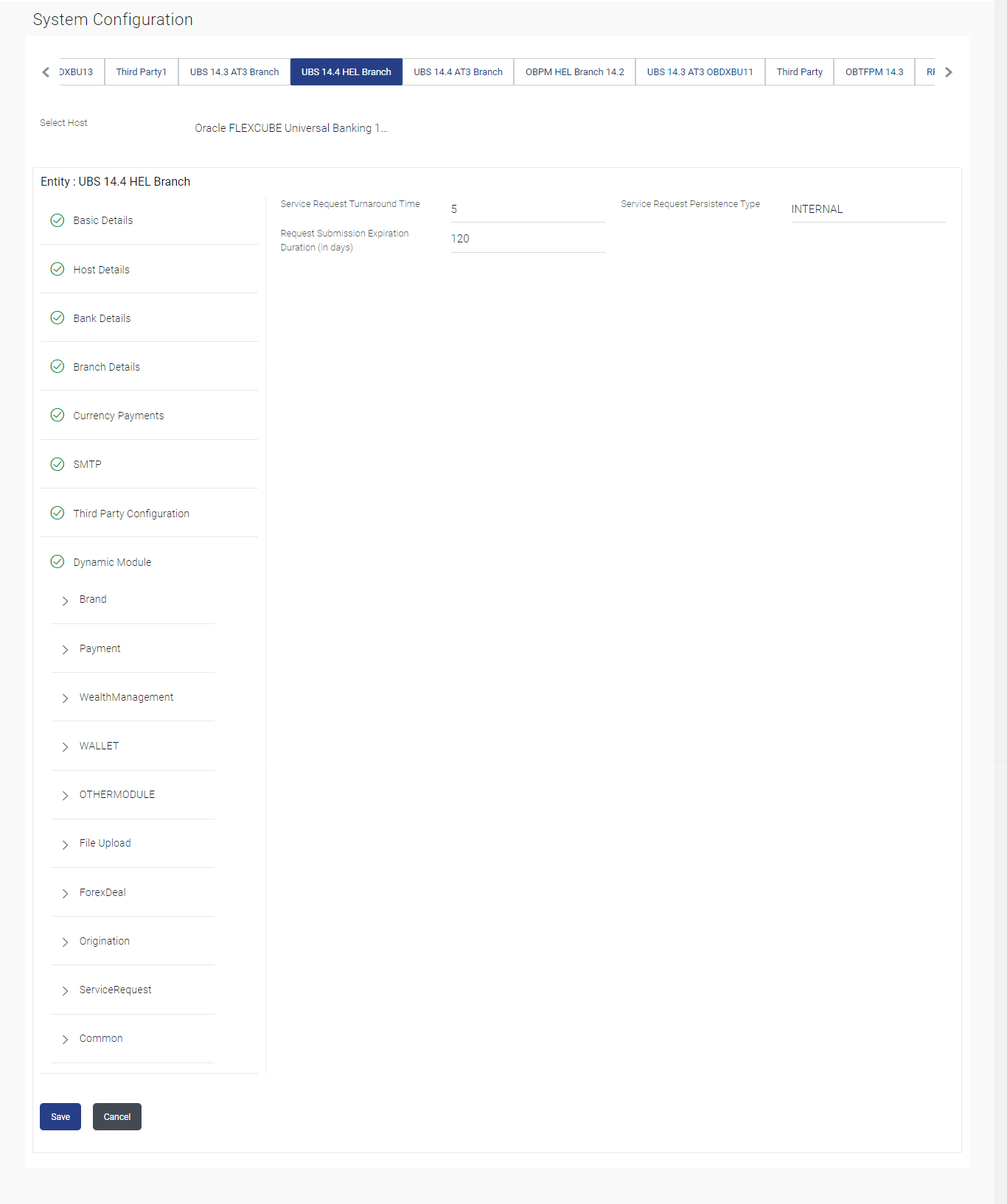Screen dimensions: 1007x1204
Task: Click Oracle FLEXCUBE Universal Banking host value
Action: (x=291, y=128)
